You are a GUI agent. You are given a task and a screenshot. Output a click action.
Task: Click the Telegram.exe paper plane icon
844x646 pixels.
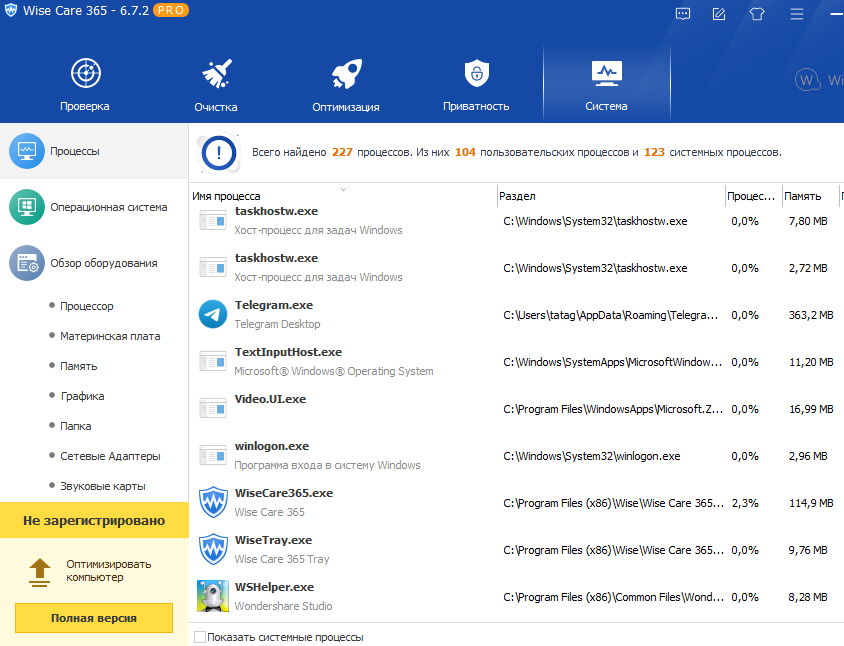pyautogui.click(x=213, y=314)
